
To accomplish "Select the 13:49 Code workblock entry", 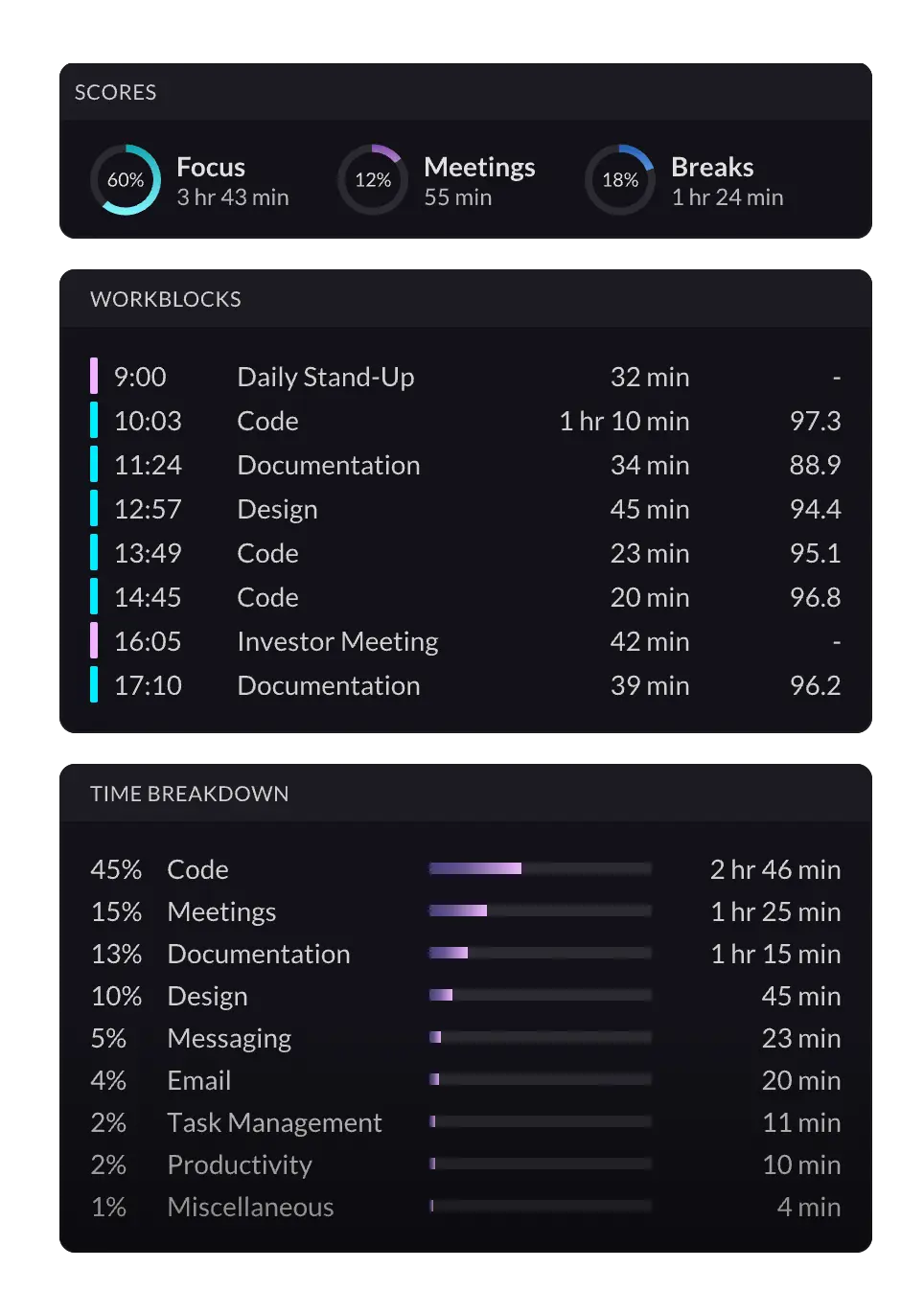I will click(x=465, y=553).
